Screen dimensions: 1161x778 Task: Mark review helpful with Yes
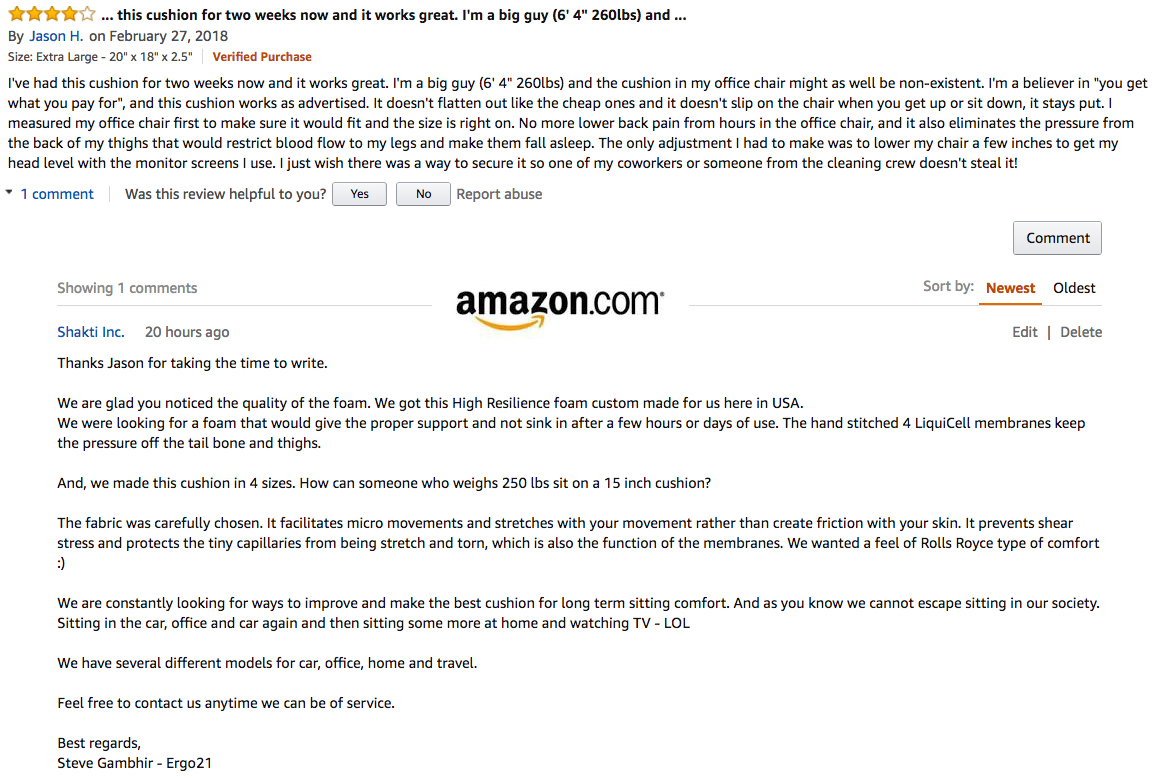click(359, 194)
